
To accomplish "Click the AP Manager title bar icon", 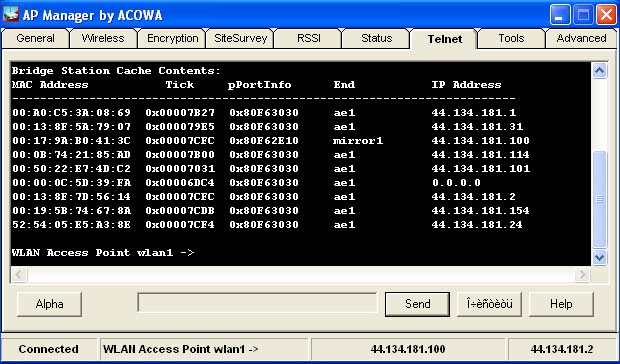I will pos(11,15).
